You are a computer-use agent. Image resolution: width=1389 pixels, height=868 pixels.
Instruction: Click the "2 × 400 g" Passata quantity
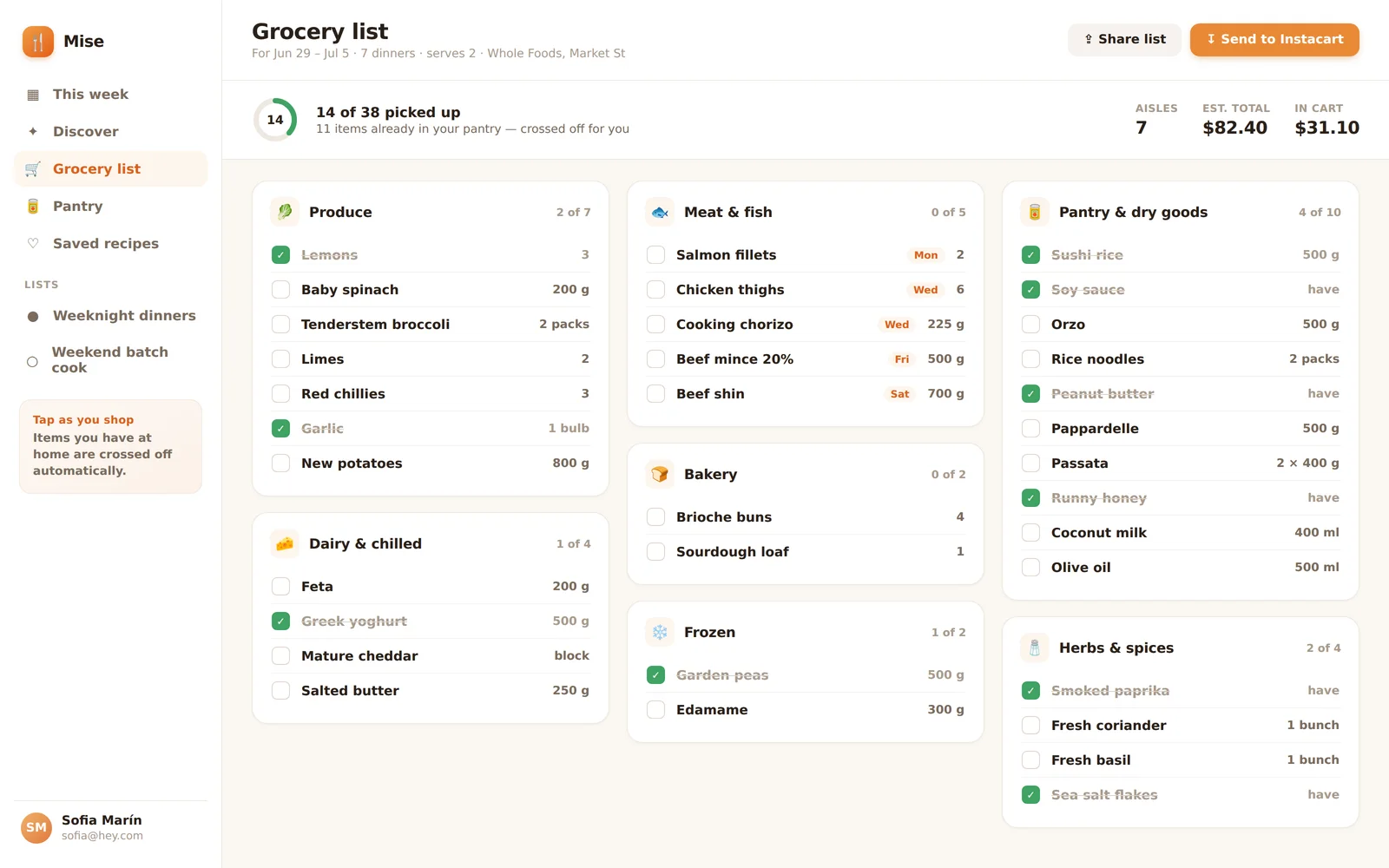[1307, 464]
